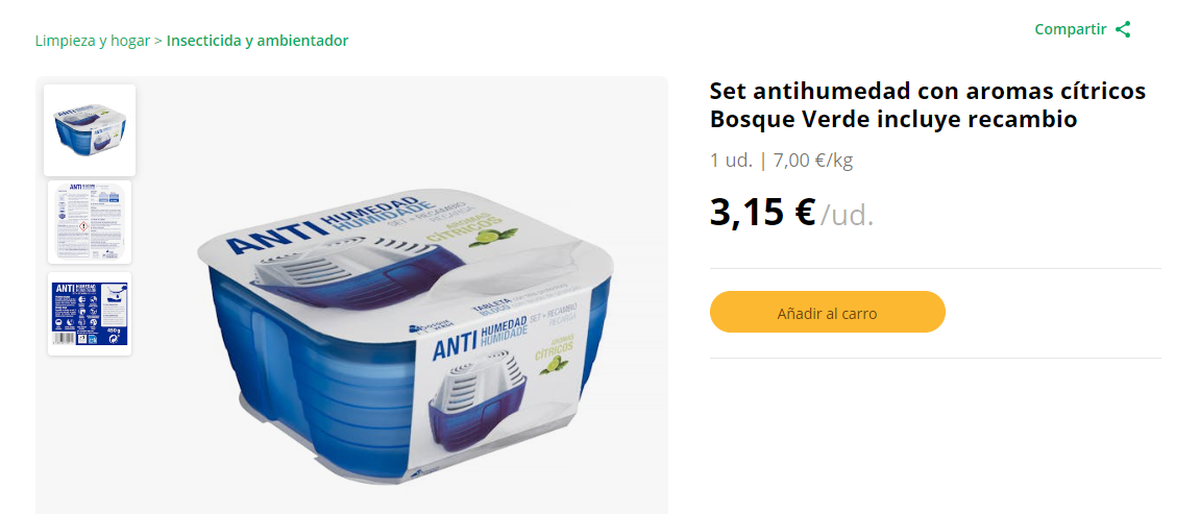The width and height of the screenshot is (1200, 514).
Task: Click the /ud. unit label beside price
Action: [847, 215]
